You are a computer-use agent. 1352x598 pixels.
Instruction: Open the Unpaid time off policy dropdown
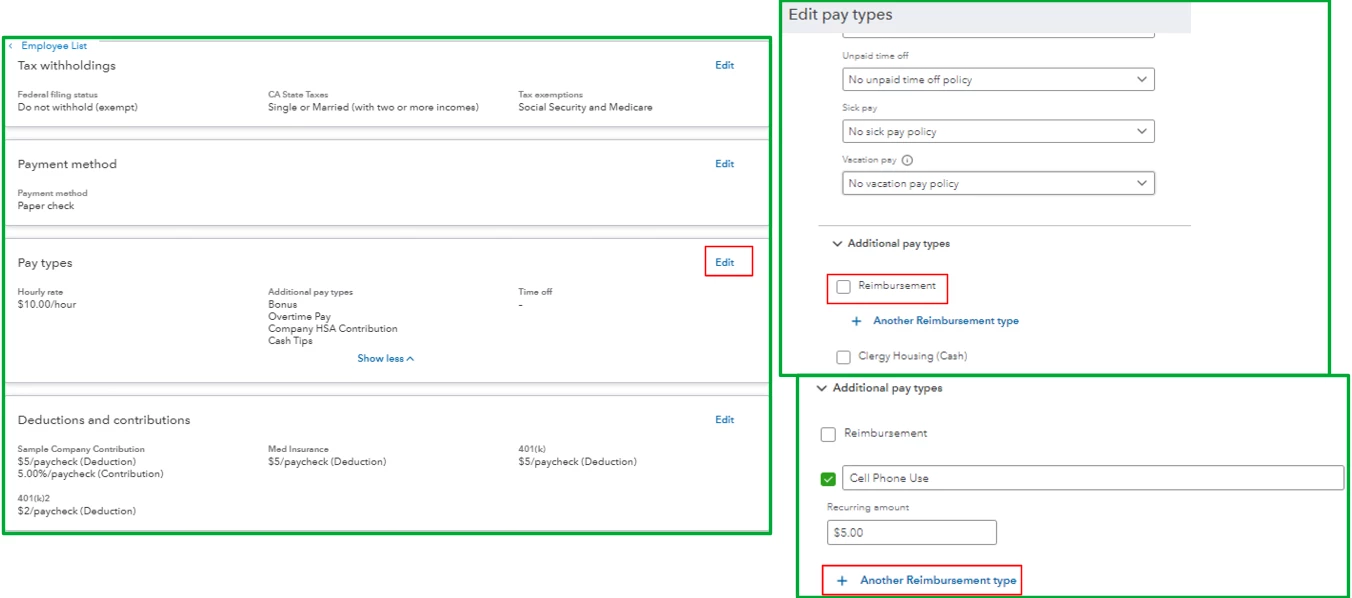(x=998, y=79)
